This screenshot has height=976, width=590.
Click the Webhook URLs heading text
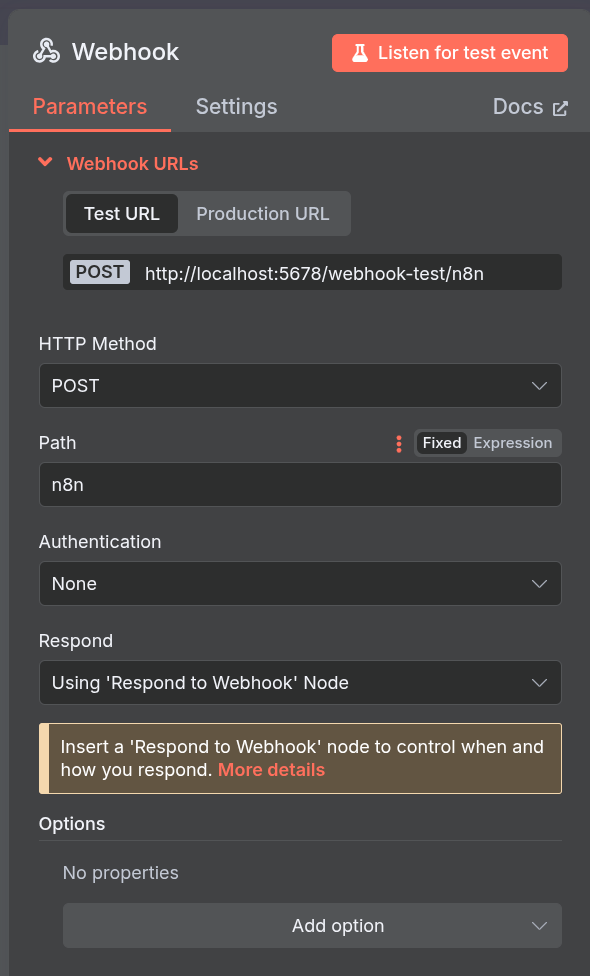pos(133,164)
